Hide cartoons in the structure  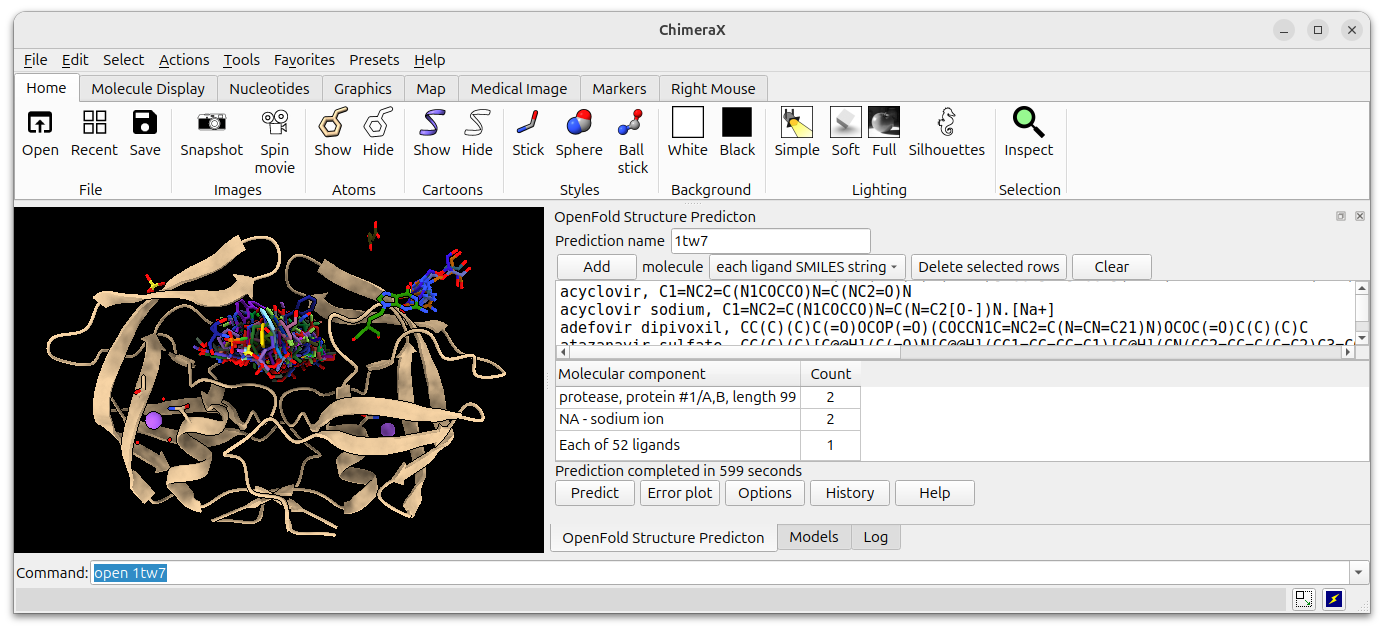pyautogui.click(x=477, y=135)
